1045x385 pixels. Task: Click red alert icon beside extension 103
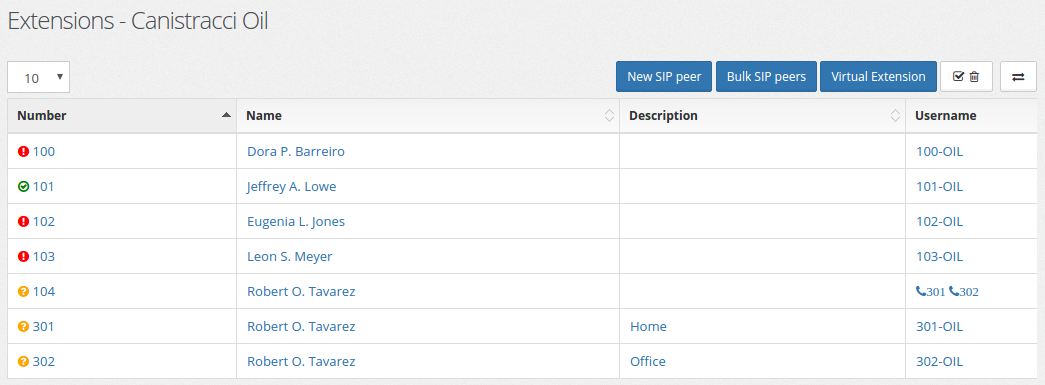pos(23,256)
